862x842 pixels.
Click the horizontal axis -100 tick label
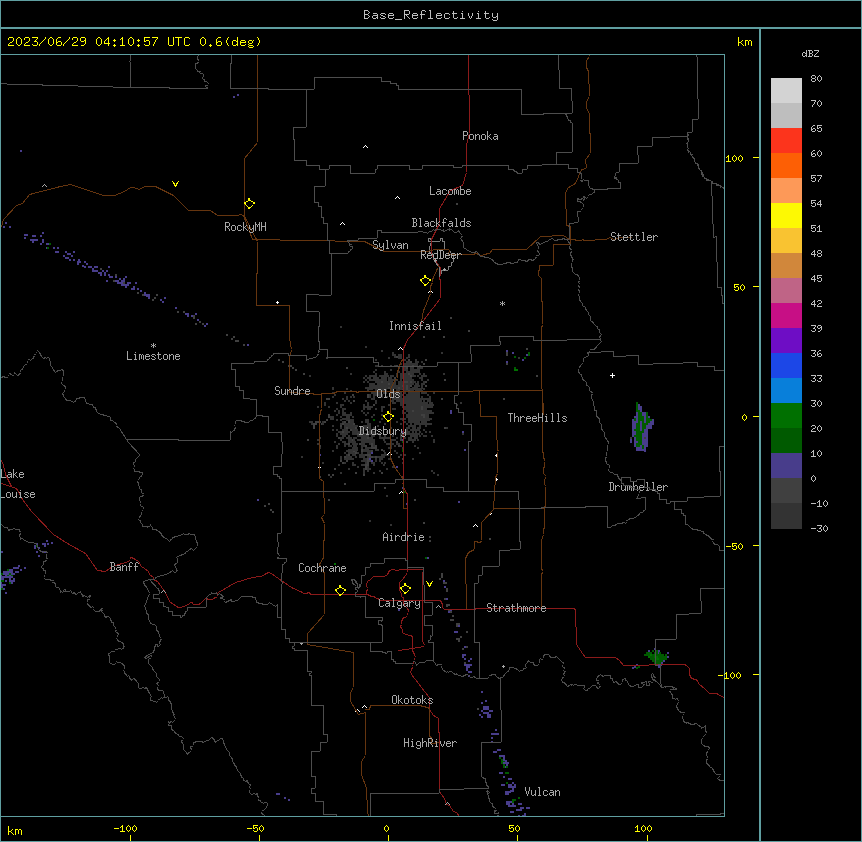point(125,828)
